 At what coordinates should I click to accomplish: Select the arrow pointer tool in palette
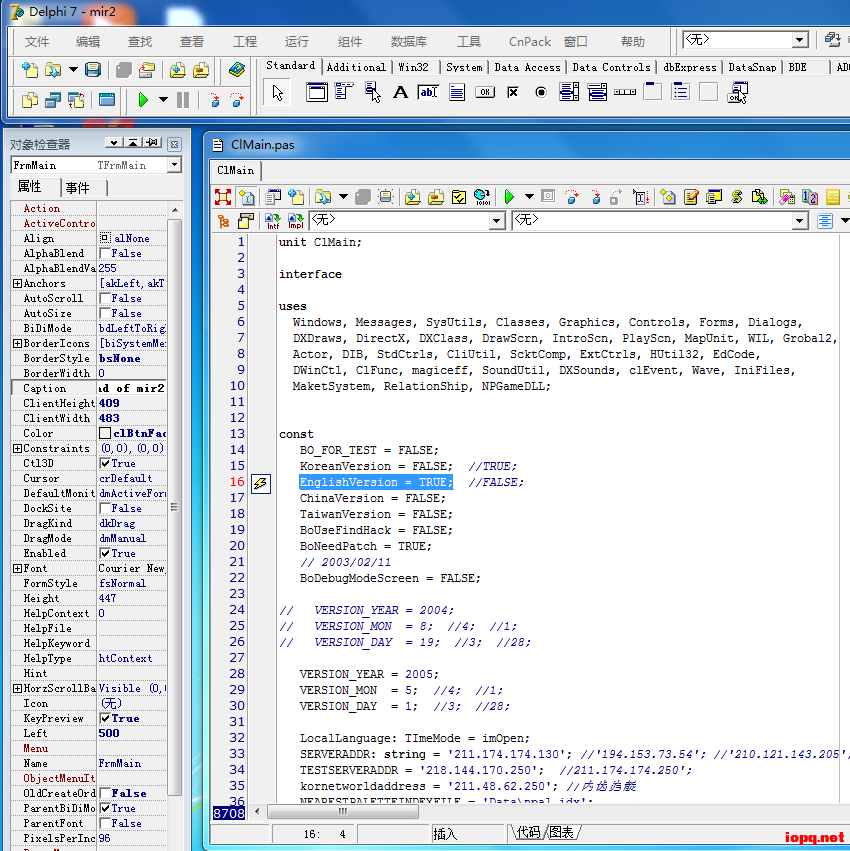coord(278,93)
